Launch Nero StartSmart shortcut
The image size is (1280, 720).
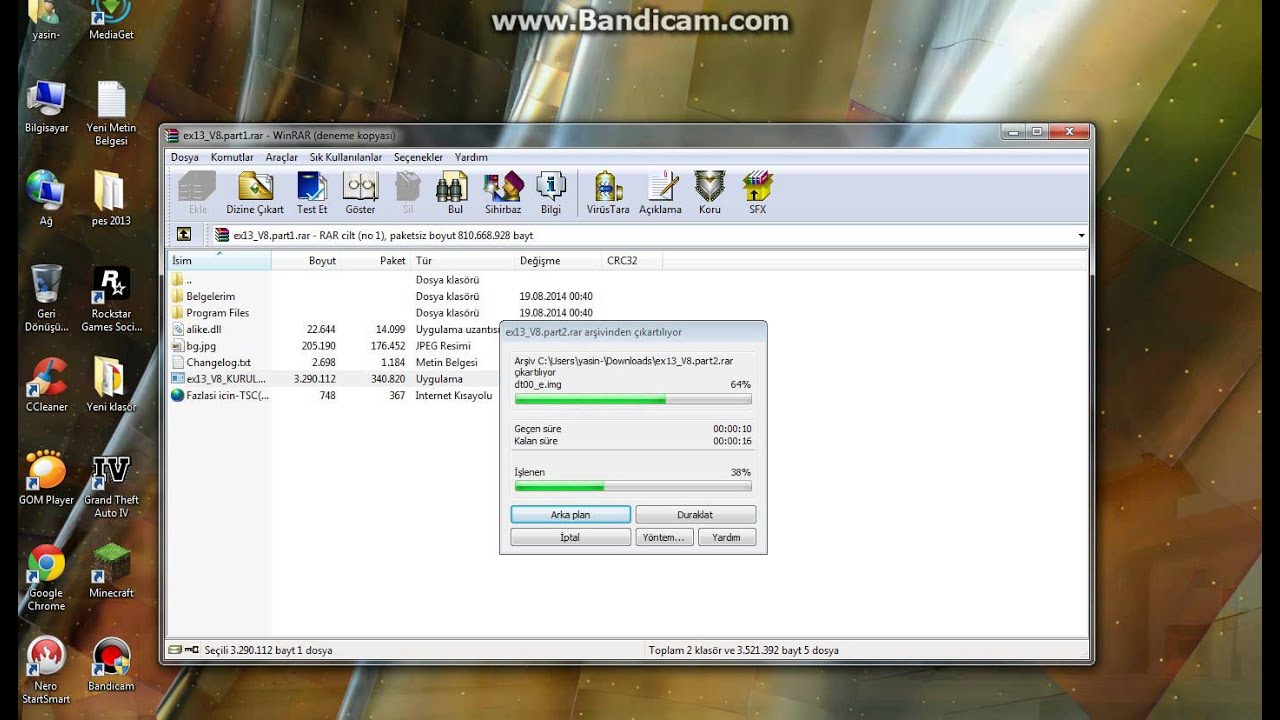point(46,670)
